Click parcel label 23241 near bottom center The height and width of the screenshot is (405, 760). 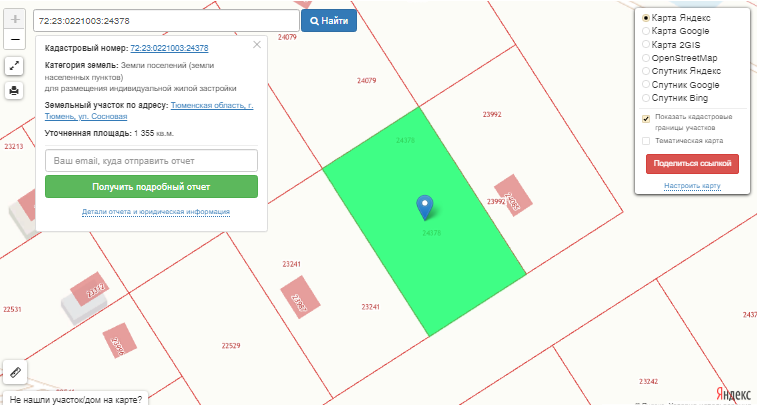[370, 307]
